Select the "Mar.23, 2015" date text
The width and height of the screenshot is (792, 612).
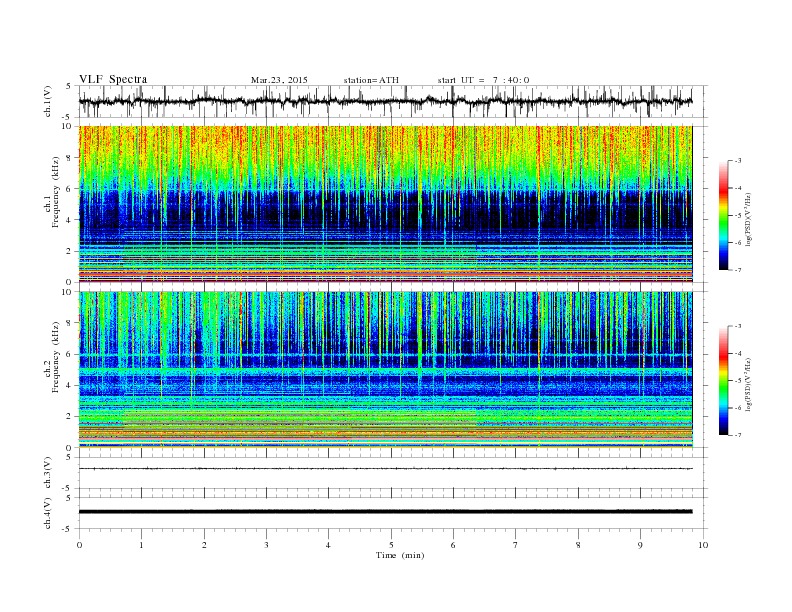(x=279, y=80)
